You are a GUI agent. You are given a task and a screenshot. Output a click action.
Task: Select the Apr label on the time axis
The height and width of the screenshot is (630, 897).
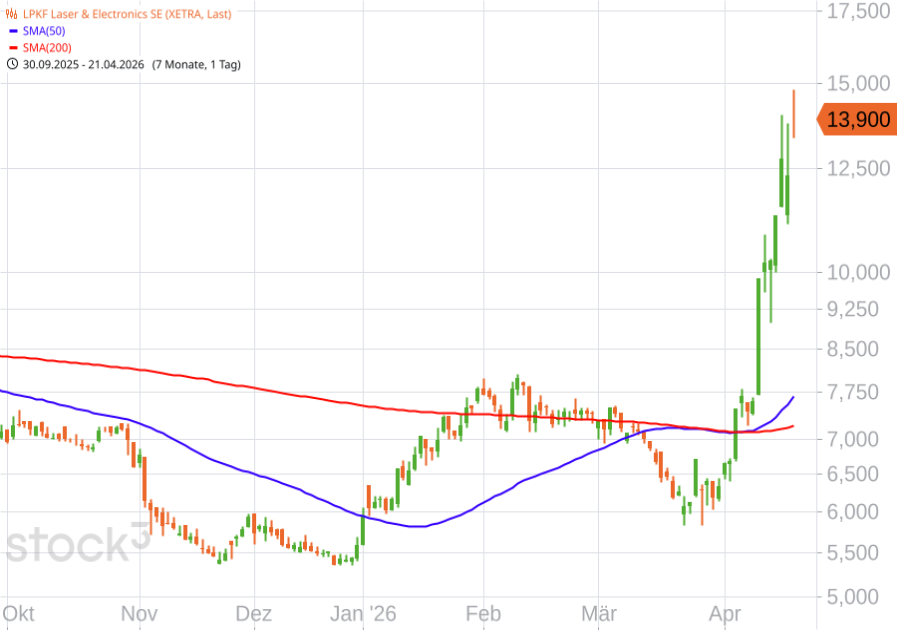click(x=727, y=613)
